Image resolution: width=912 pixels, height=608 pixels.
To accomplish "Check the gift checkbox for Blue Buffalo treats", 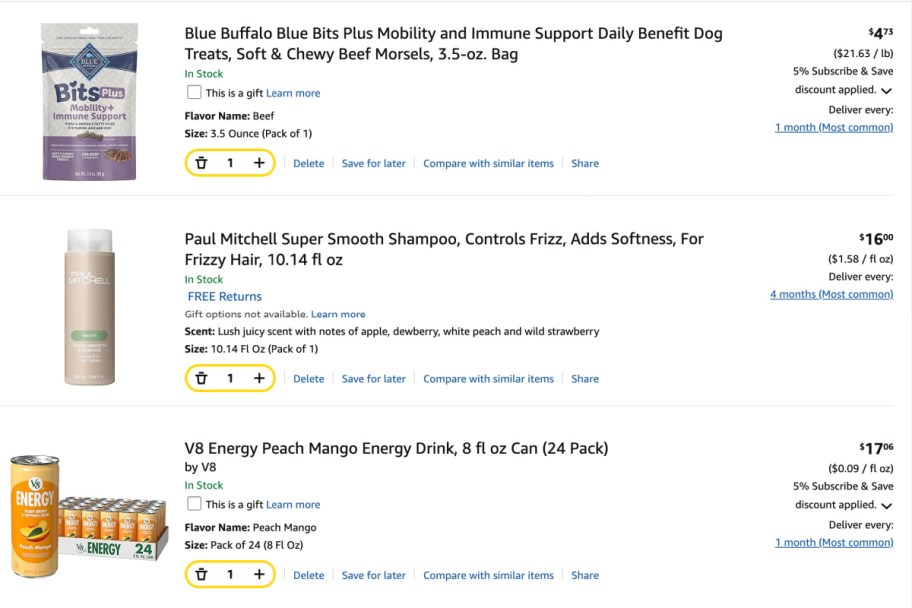I will 194,92.
